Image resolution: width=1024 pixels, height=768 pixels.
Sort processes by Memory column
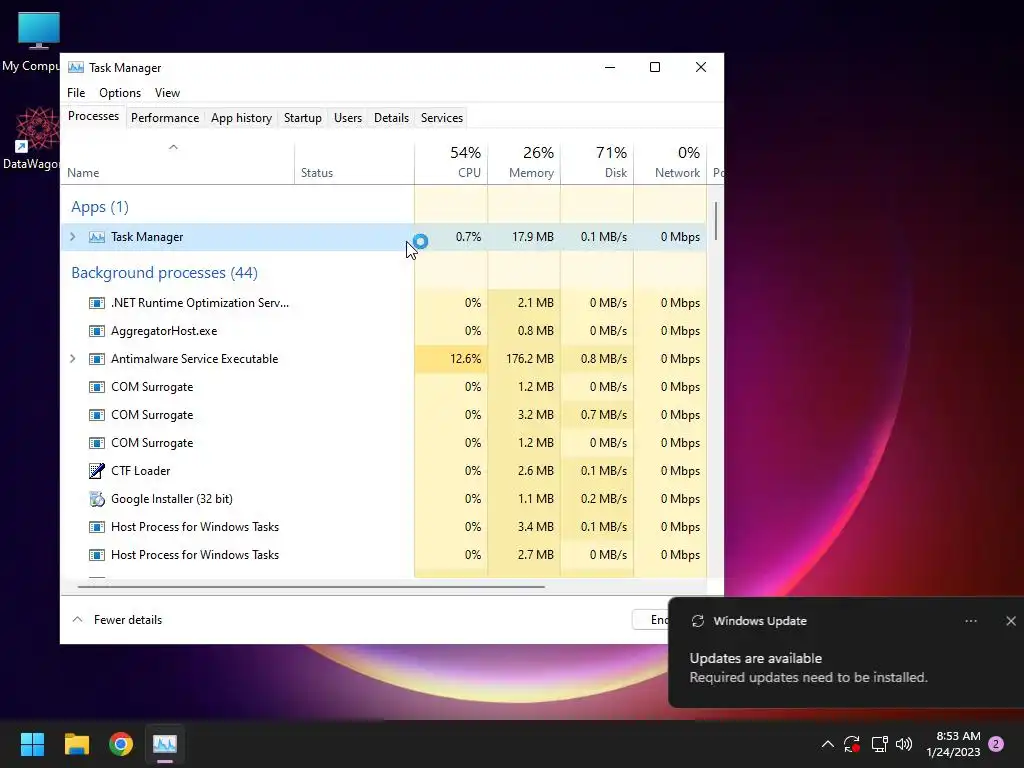524,162
